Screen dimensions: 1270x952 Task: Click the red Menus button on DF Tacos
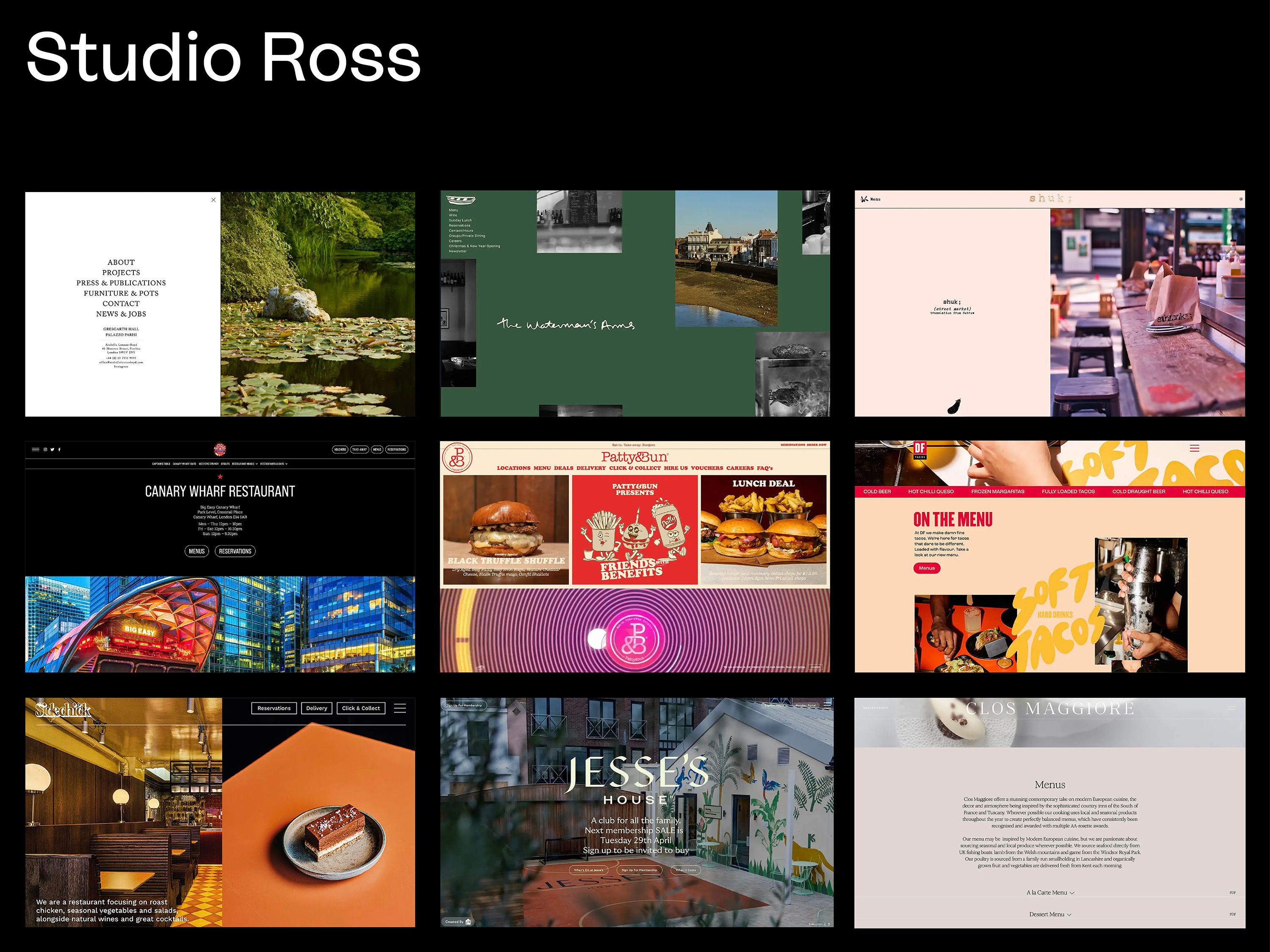(927, 568)
